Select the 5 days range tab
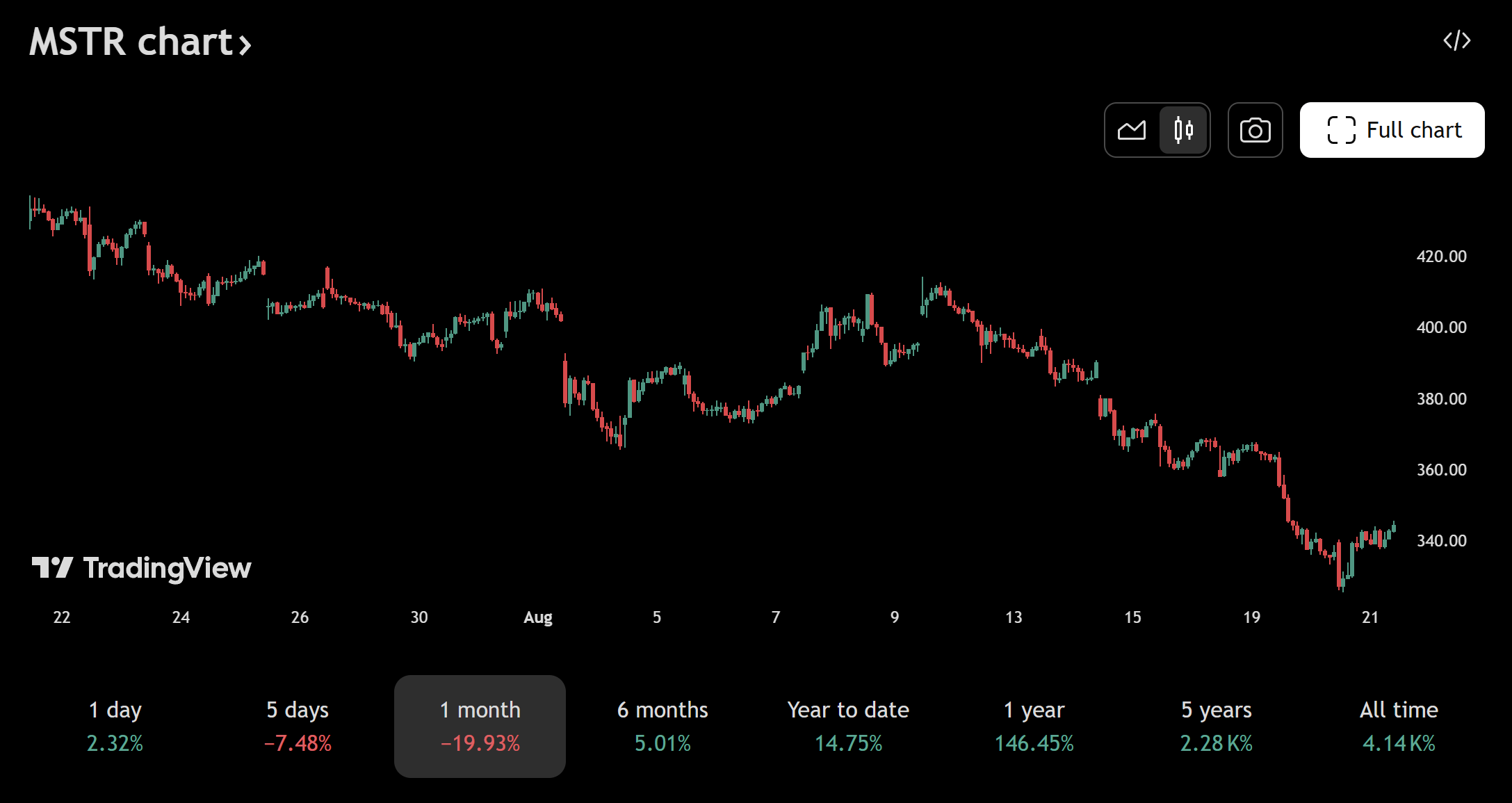1512x803 pixels. (x=298, y=725)
